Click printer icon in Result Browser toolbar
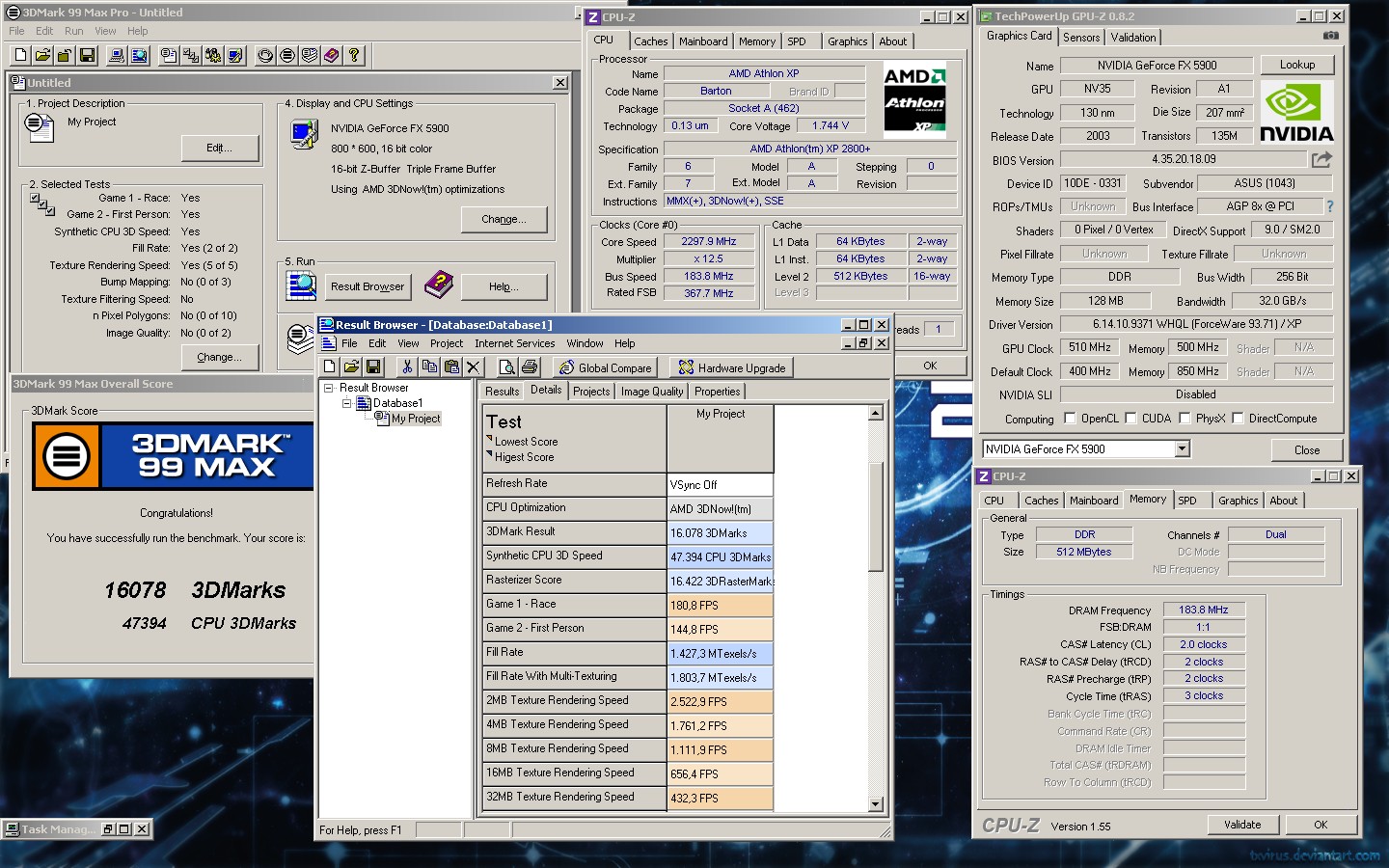The width and height of the screenshot is (1389, 868). coord(530,366)
